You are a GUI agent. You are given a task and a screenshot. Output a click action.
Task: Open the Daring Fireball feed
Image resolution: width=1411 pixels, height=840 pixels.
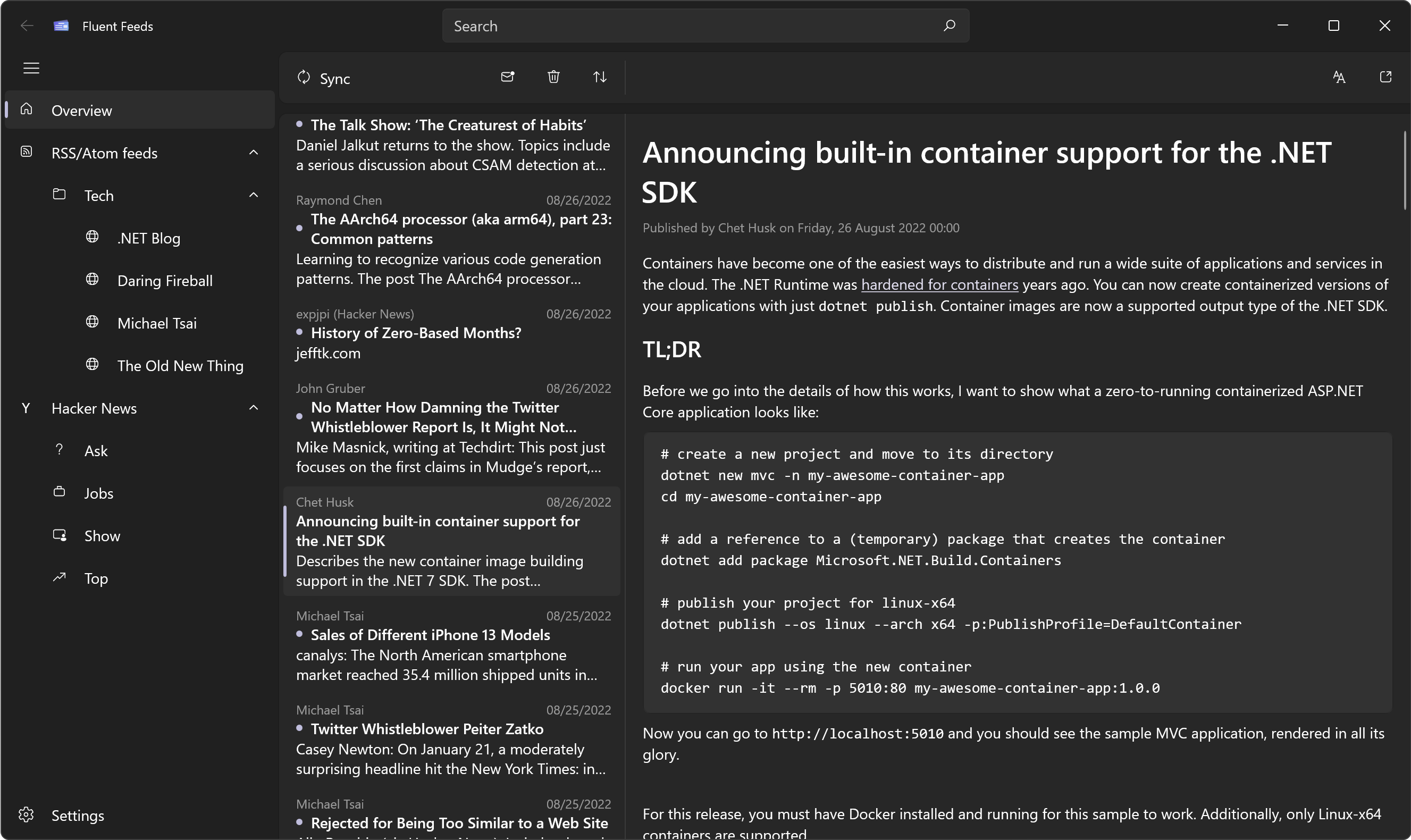tap(165, 280)
